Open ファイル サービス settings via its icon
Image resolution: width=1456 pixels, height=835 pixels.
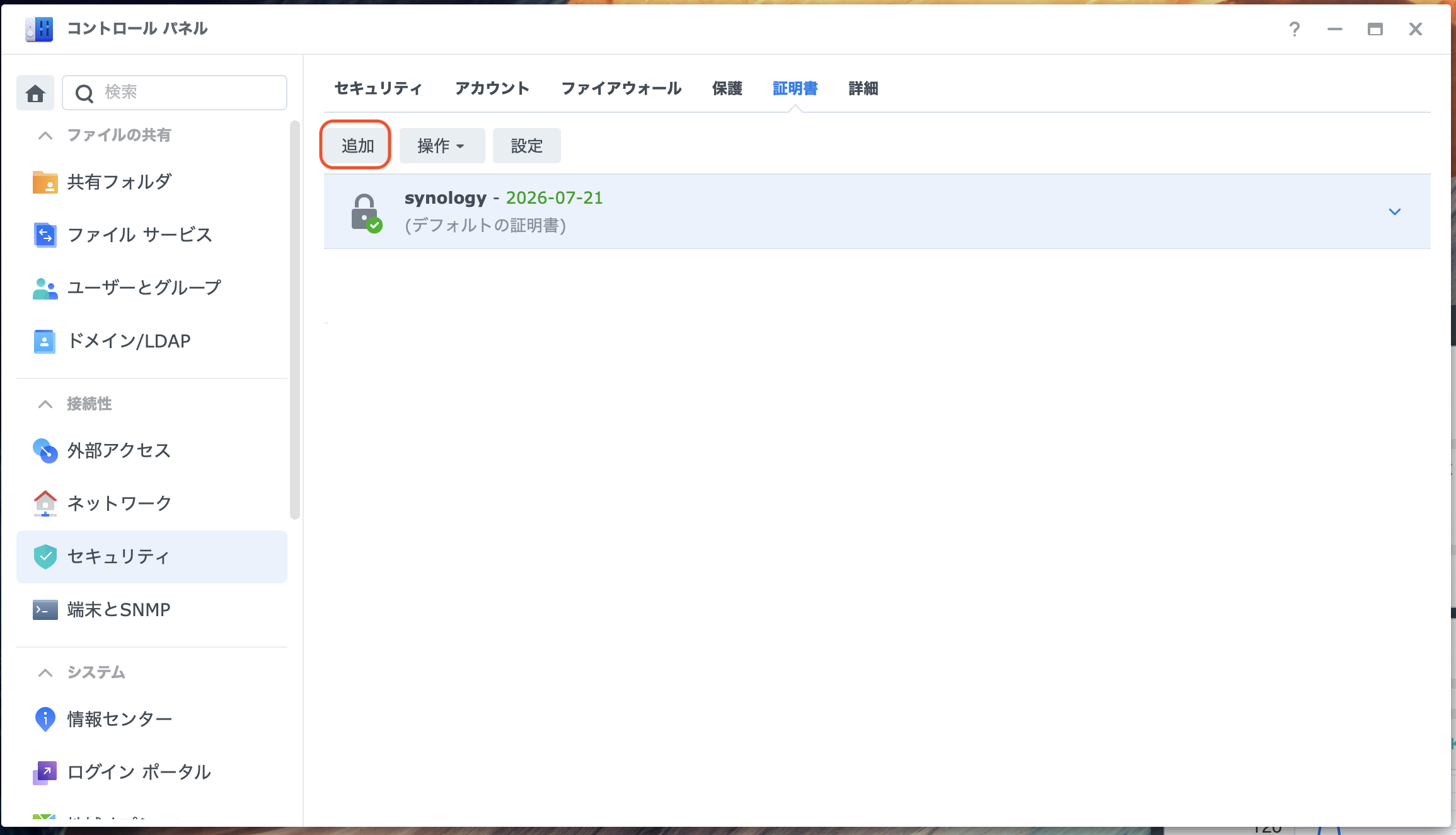44,235
